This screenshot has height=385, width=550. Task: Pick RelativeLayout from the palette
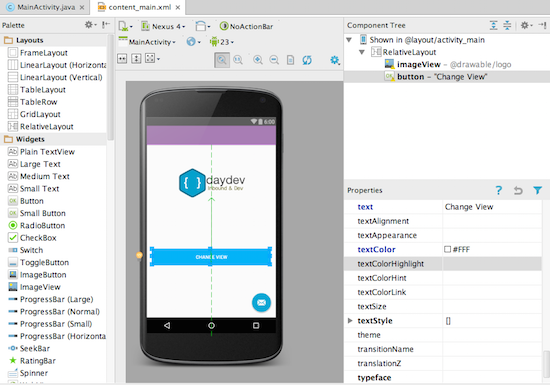click(x=41, y=127)
